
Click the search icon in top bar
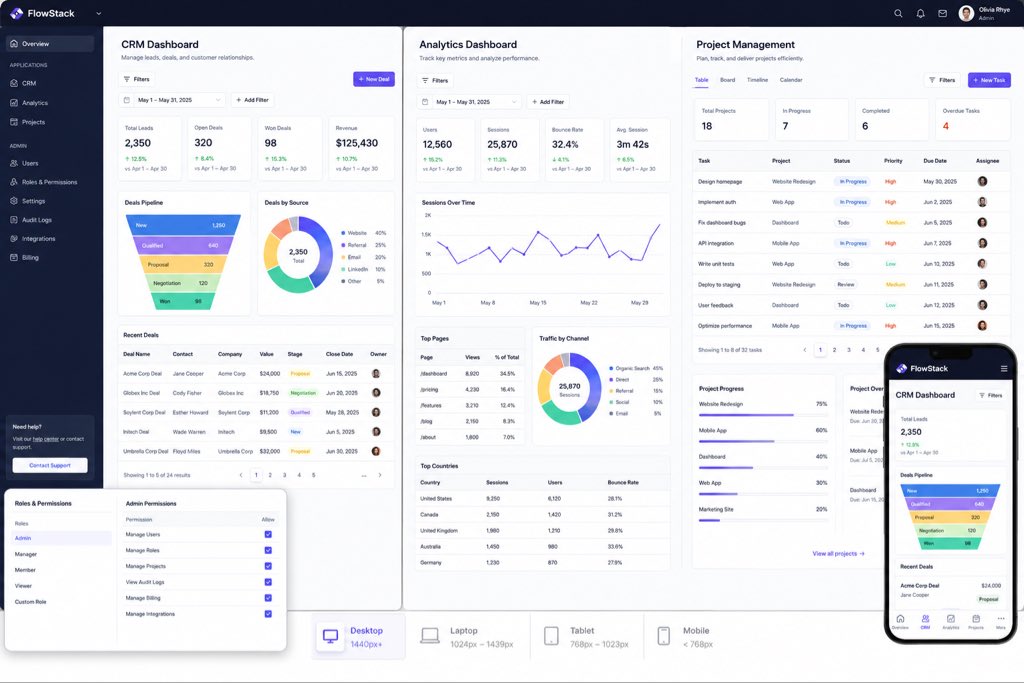pyautogui.click(x=898, y=13)
